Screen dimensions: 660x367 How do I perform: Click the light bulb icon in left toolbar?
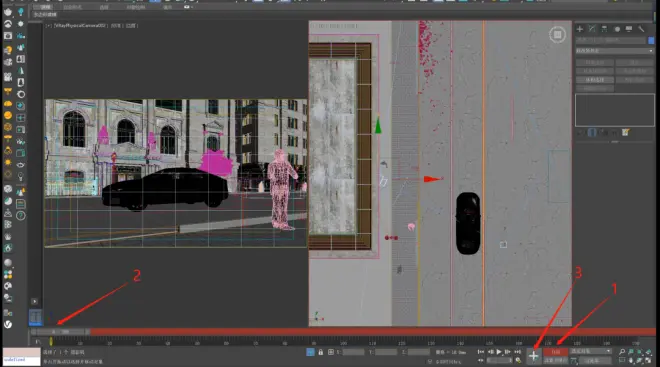(21, 176)
